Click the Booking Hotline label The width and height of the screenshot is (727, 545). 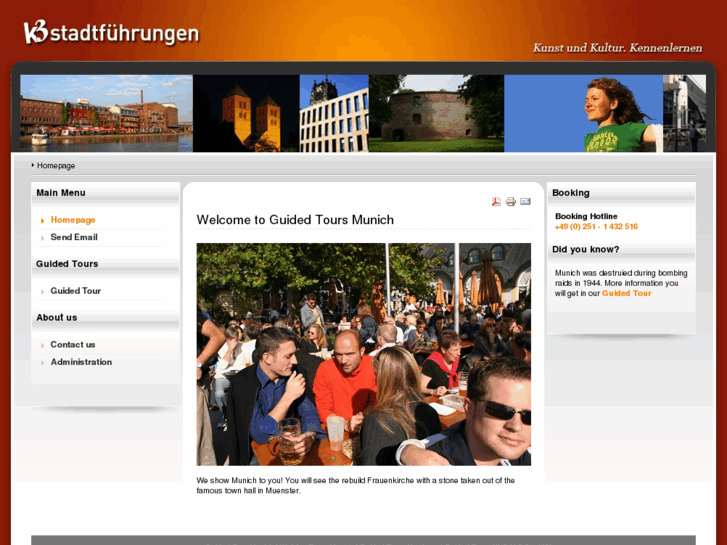point(586,216)
